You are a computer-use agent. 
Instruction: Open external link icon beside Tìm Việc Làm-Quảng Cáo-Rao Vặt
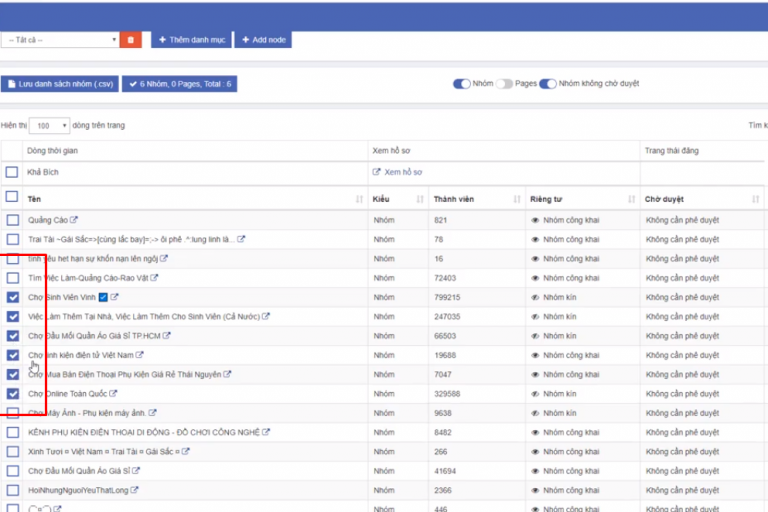pyautogui.click(x=154, y=278)
